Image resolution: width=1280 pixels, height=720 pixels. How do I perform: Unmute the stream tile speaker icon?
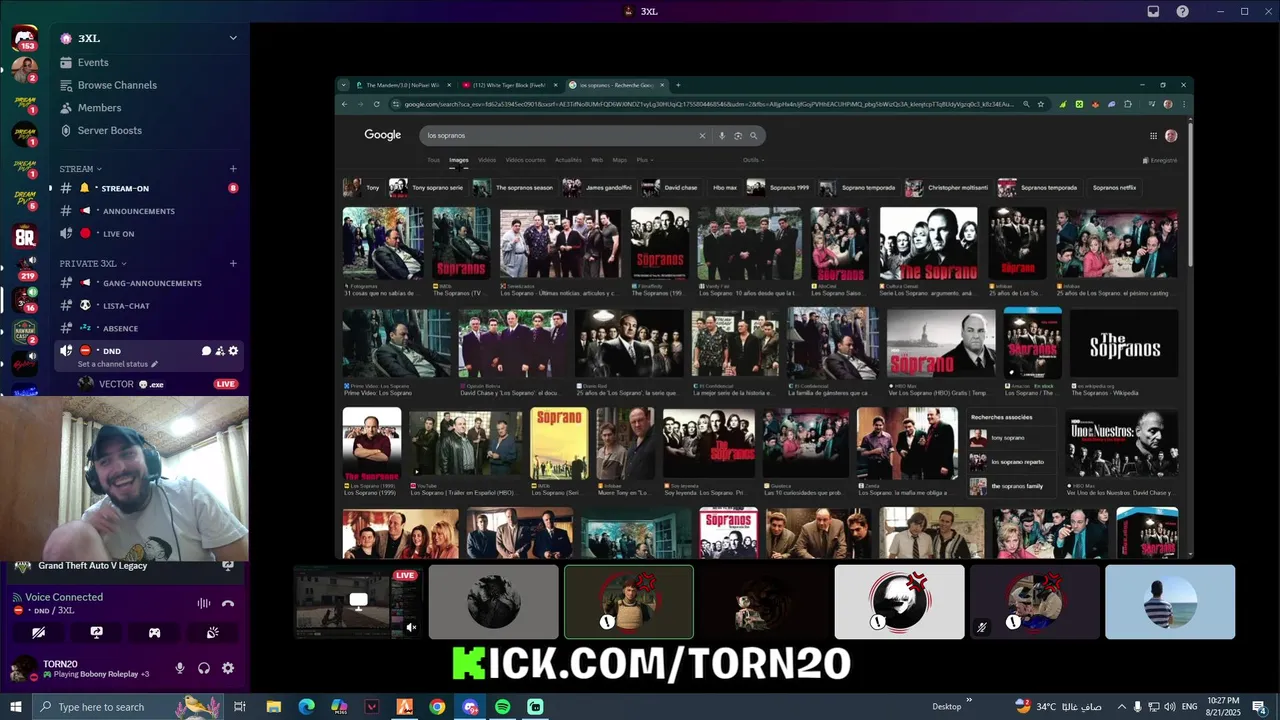[411, 627]
